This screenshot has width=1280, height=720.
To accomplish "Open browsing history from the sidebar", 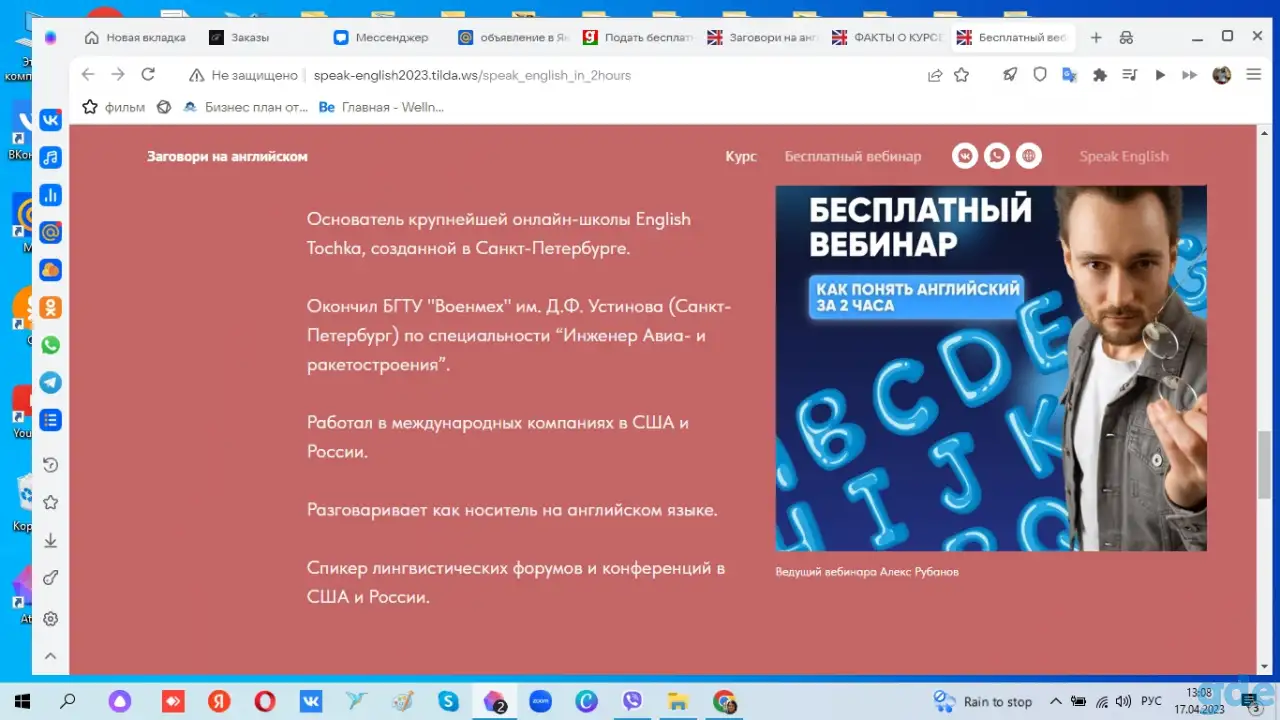I will click(50, 465).
